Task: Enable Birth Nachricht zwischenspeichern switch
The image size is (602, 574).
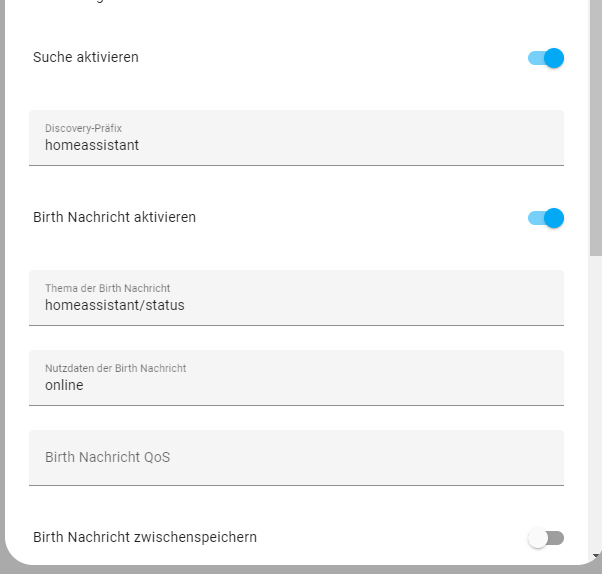Action: pyautogui.click(x=546, y=538)
